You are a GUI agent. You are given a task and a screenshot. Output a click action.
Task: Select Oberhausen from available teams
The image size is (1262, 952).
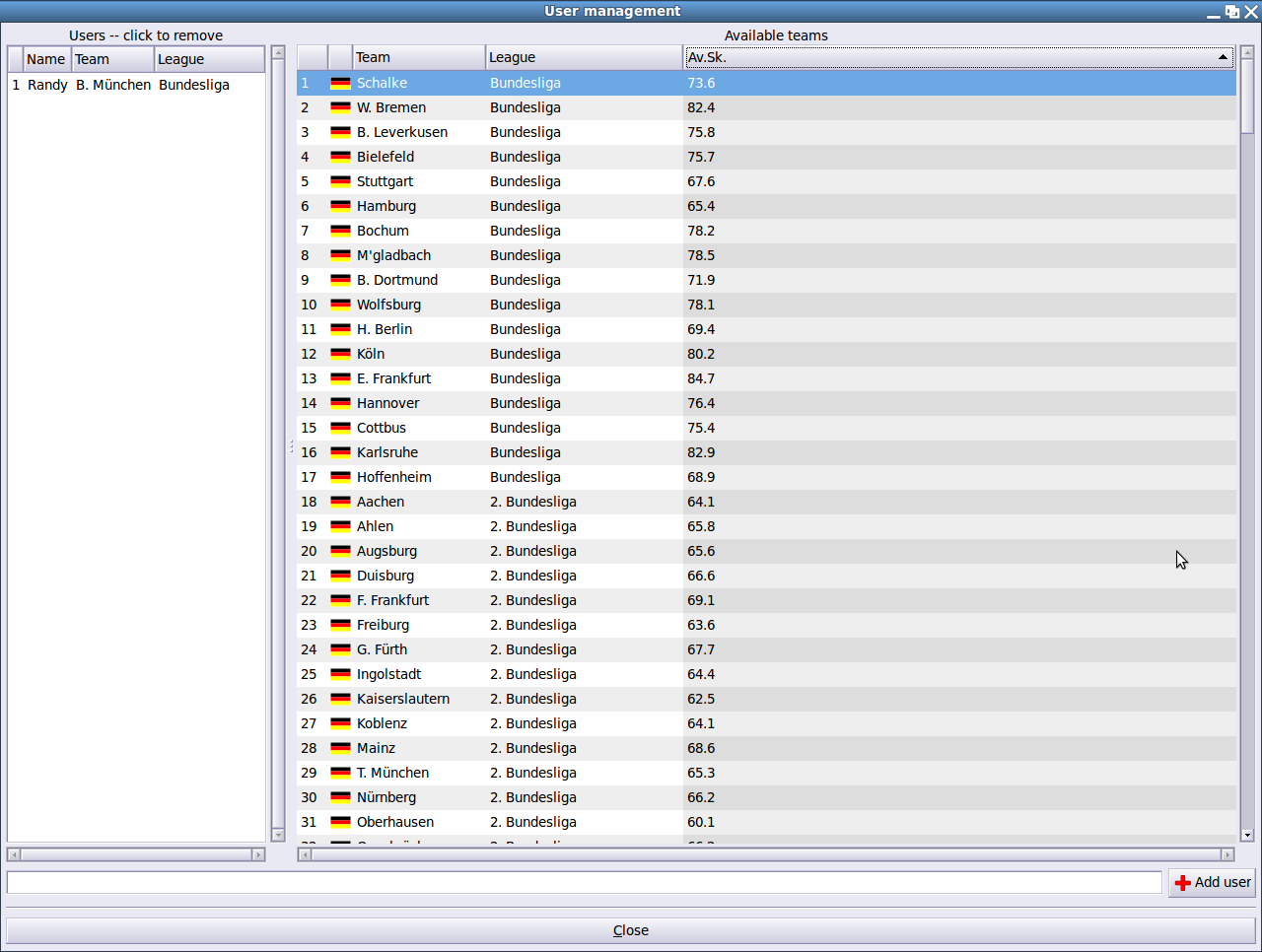[x=766, y=822]
